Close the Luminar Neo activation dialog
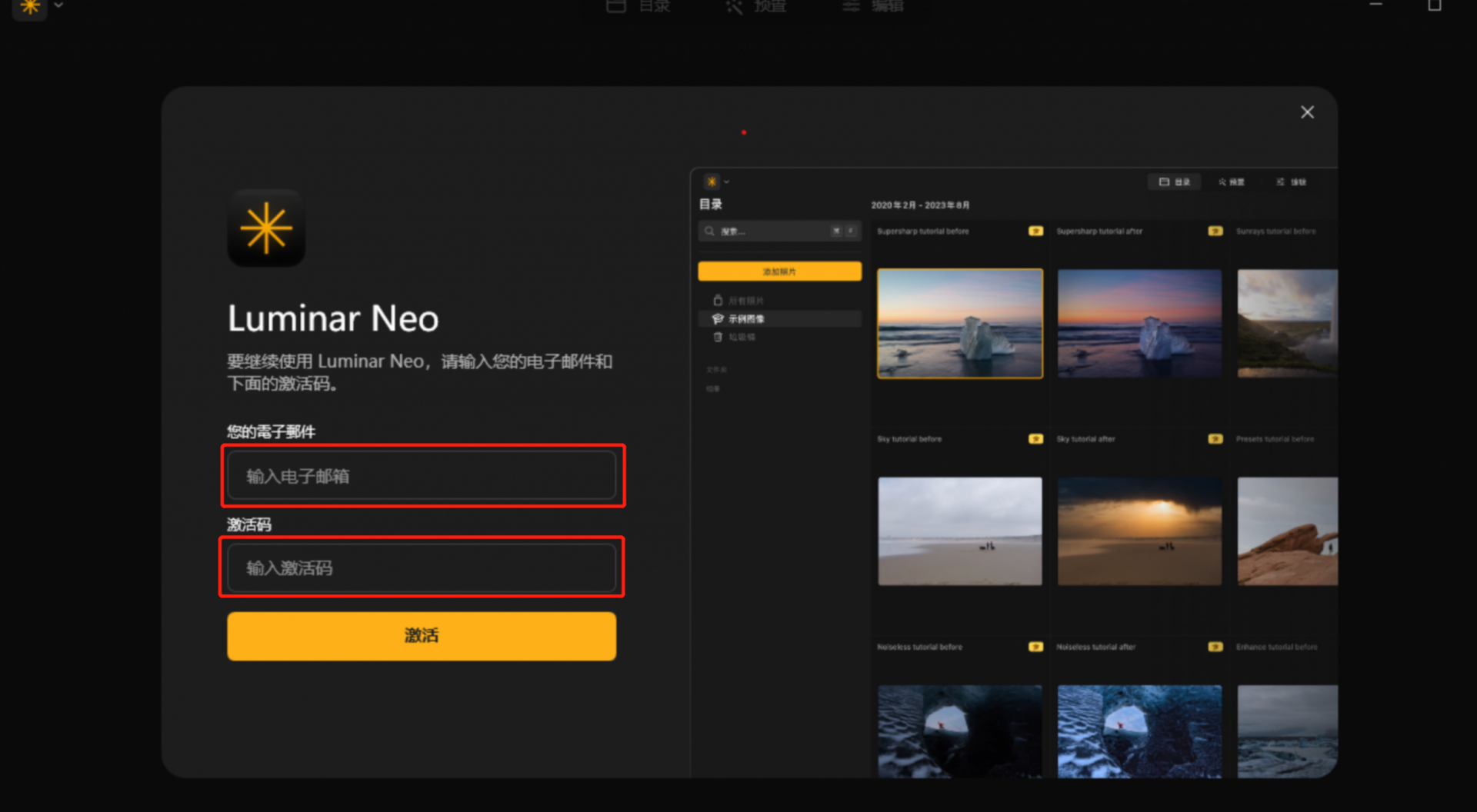 pyautogui.click(x=1307, y=112)
